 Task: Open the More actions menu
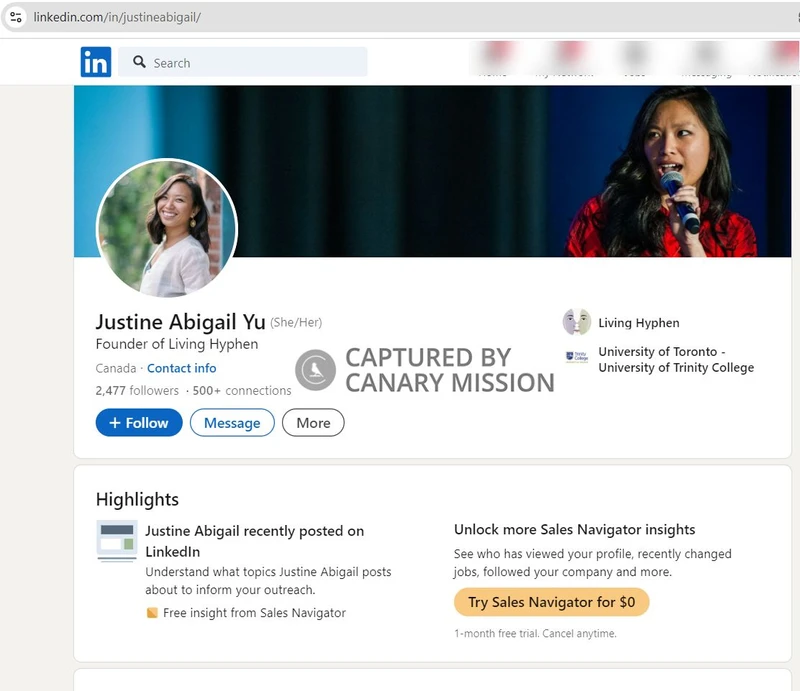pos(313,423)
